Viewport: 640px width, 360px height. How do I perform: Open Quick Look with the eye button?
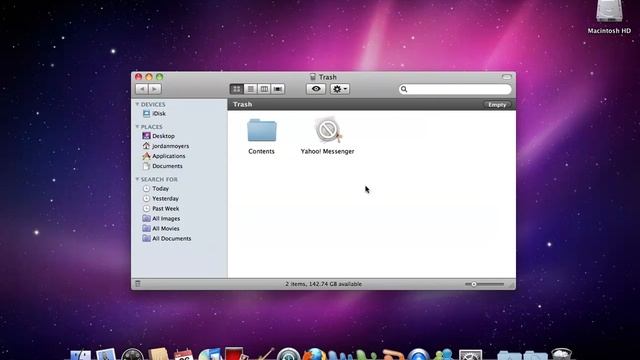click(x=316, y=89)
